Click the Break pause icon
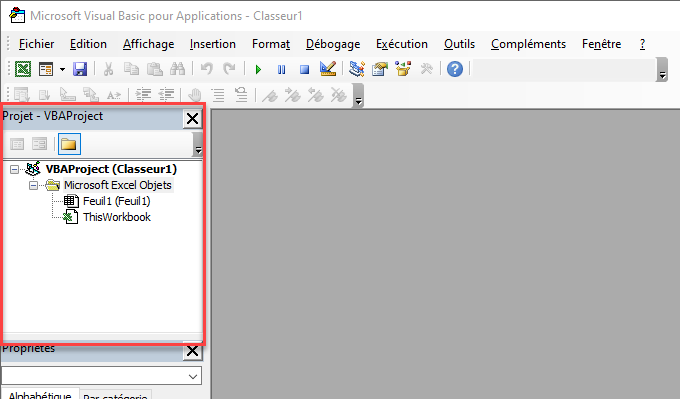 pos(281,69)
